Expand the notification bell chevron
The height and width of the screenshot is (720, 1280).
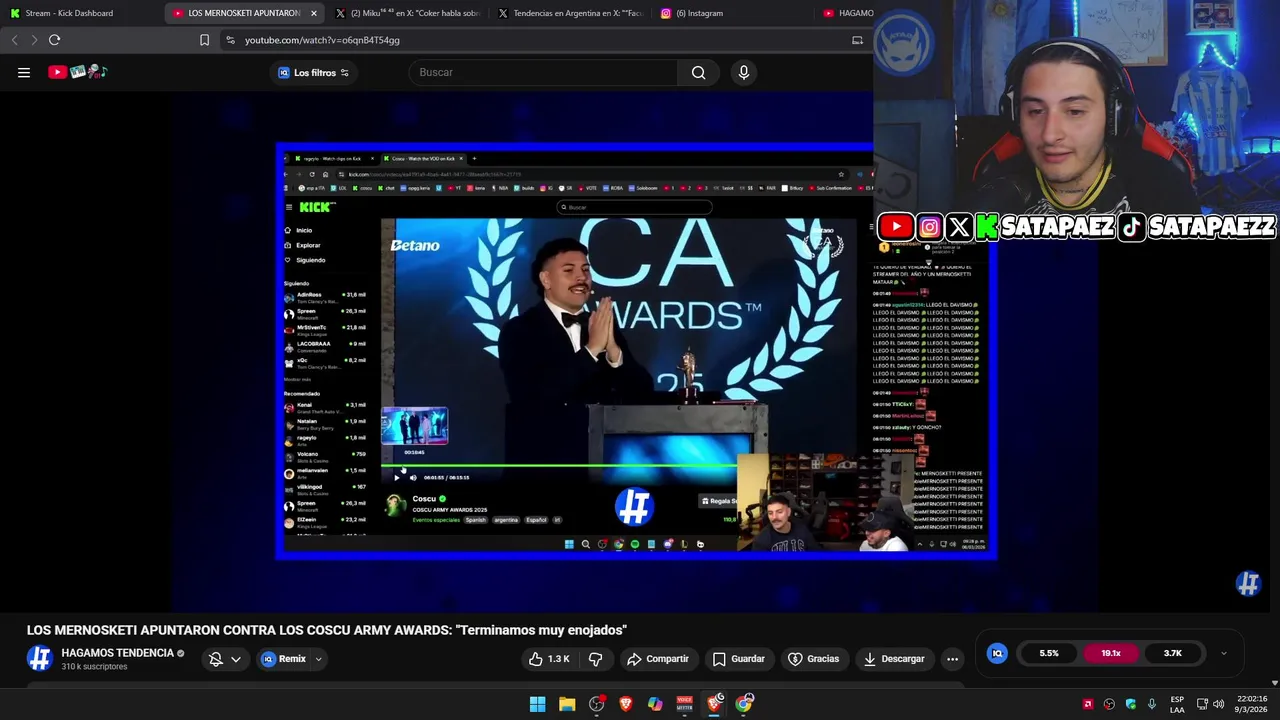(236, 659)
